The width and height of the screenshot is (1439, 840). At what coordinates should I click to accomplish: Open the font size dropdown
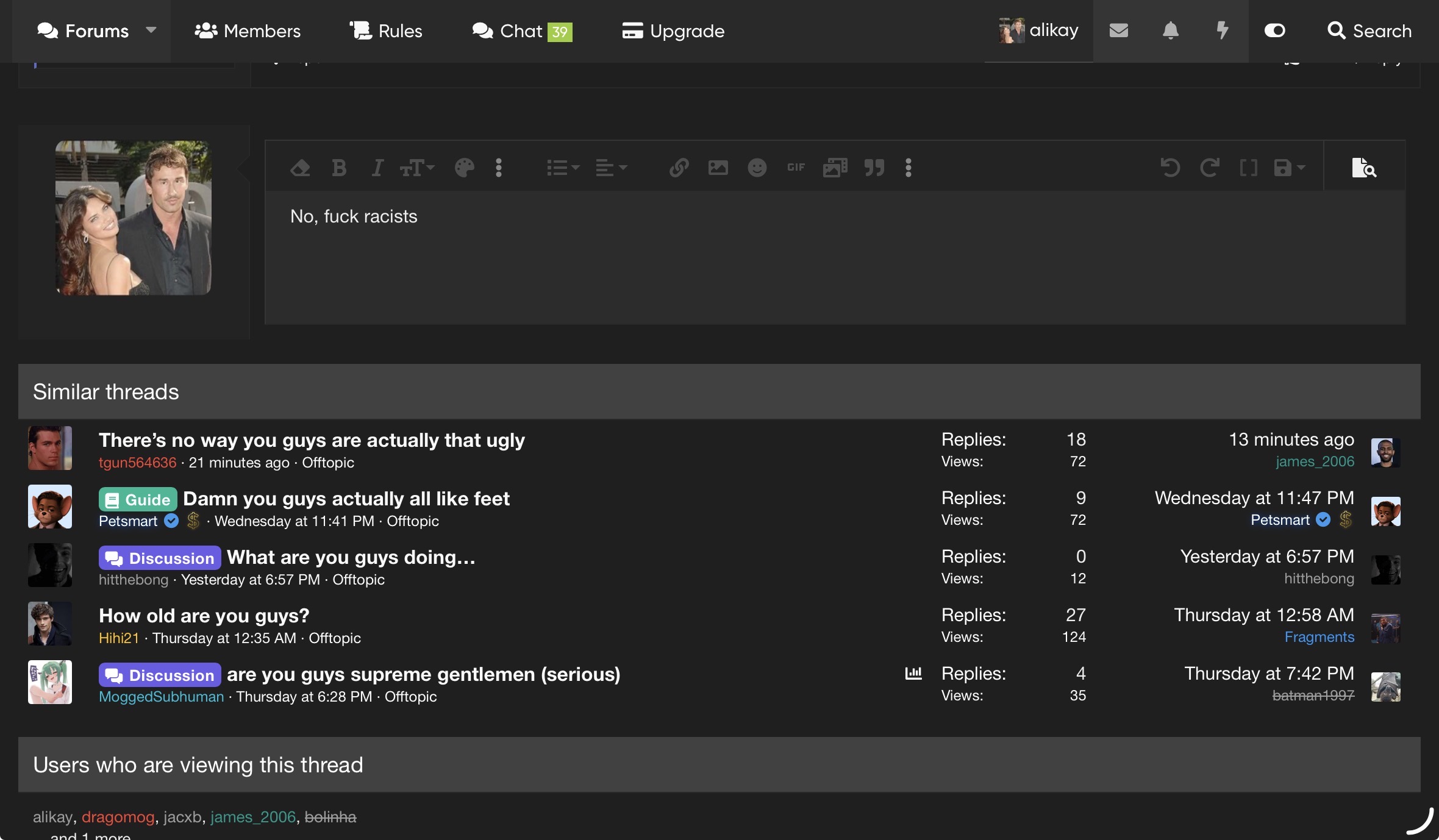(417, 168)
